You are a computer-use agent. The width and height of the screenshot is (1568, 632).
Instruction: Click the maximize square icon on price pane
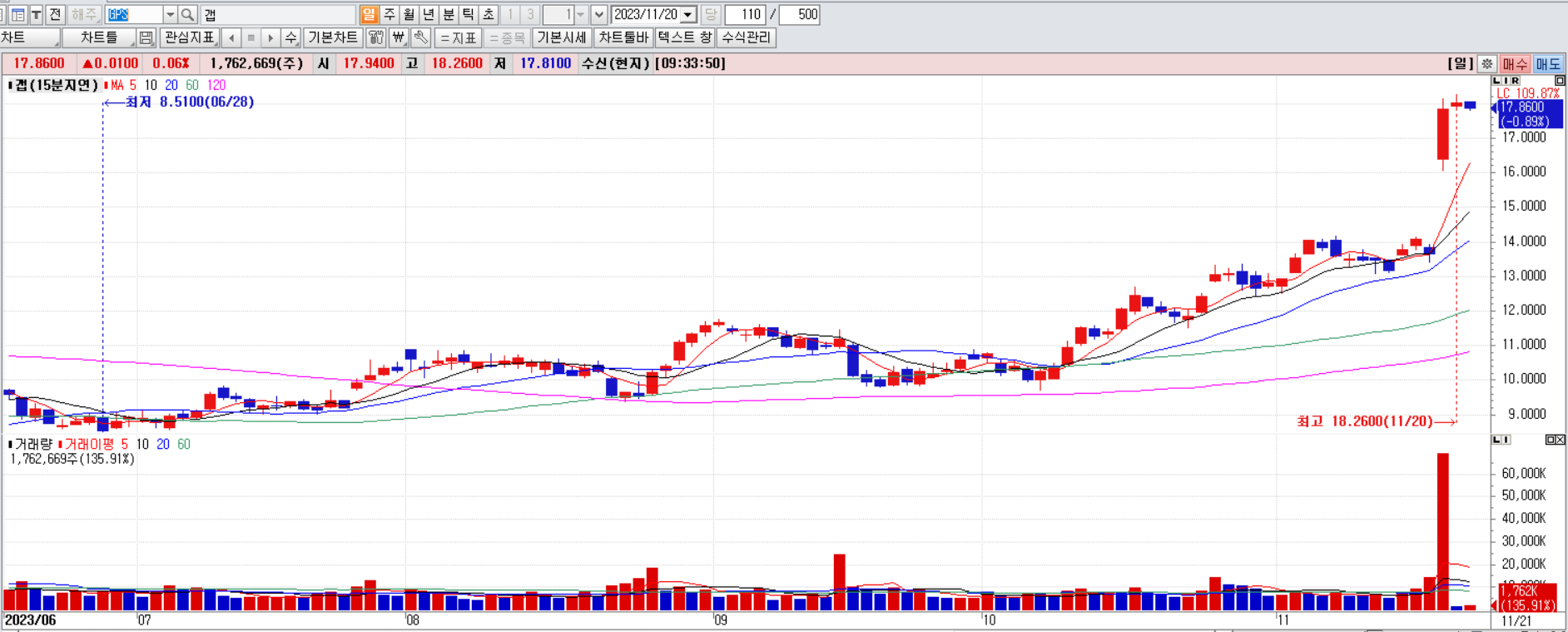pyautogui.click(x=1560, y=81)
